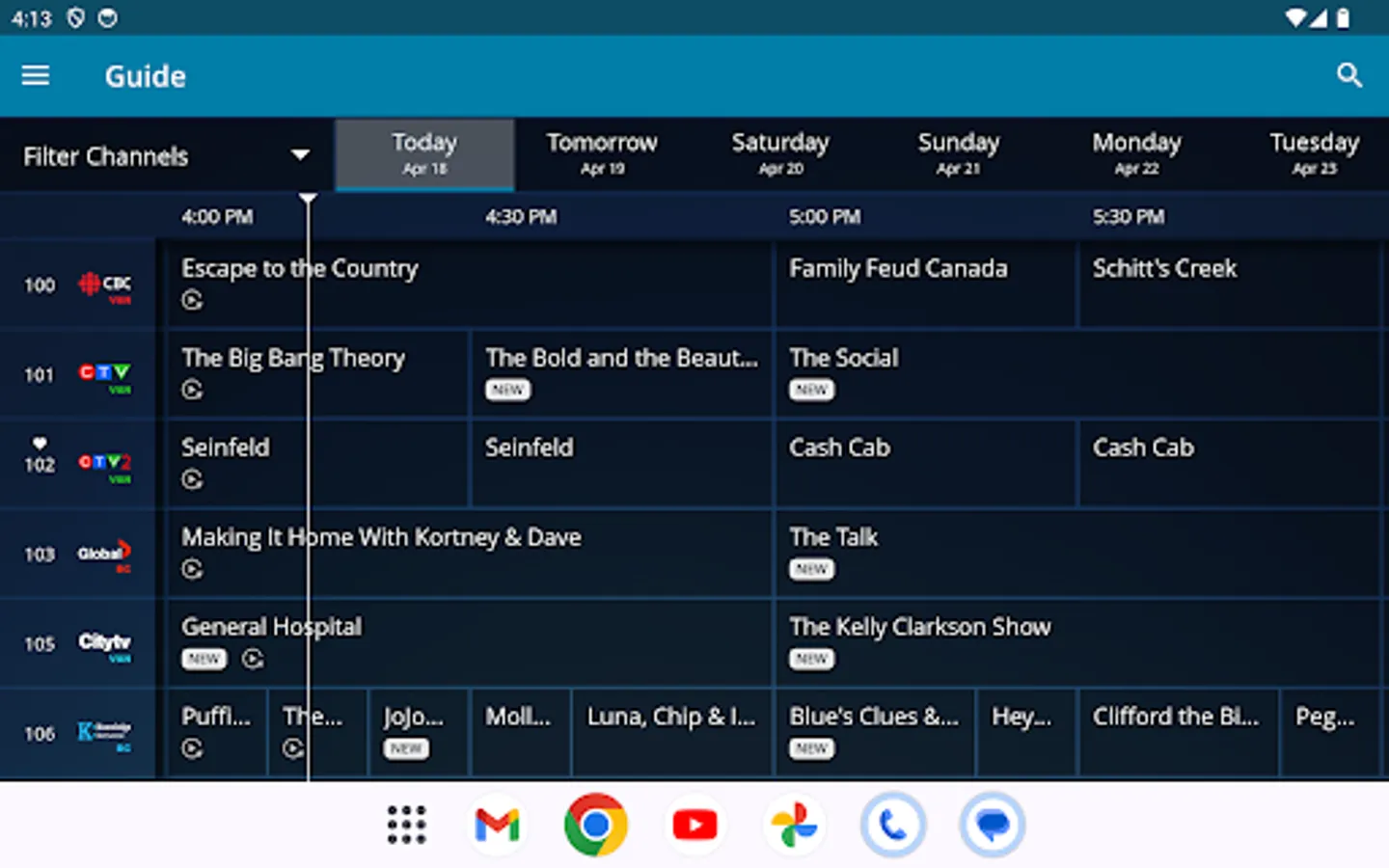The height and width of the screenshot is (868, 1389).
Task: Open General Hospital listing
Action: tap(469, 642)
